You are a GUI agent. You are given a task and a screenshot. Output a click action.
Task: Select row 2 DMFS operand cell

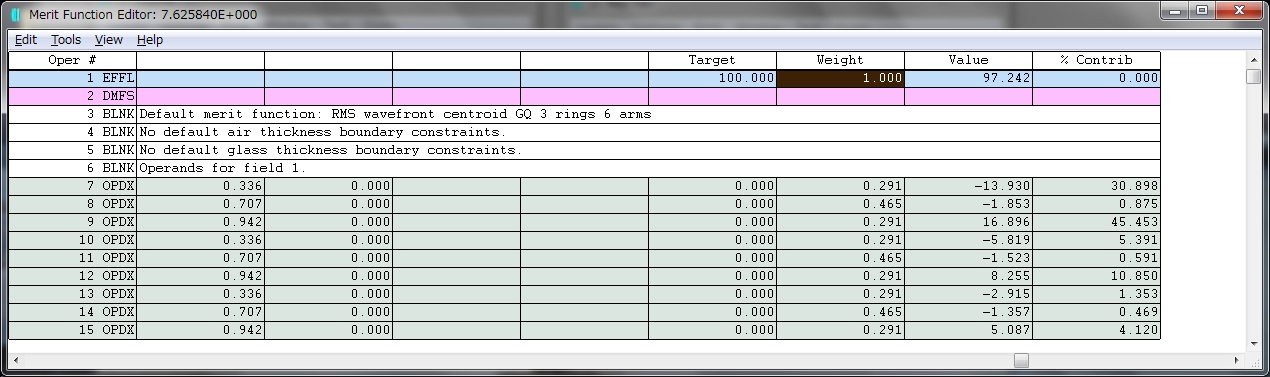point(72,96)
